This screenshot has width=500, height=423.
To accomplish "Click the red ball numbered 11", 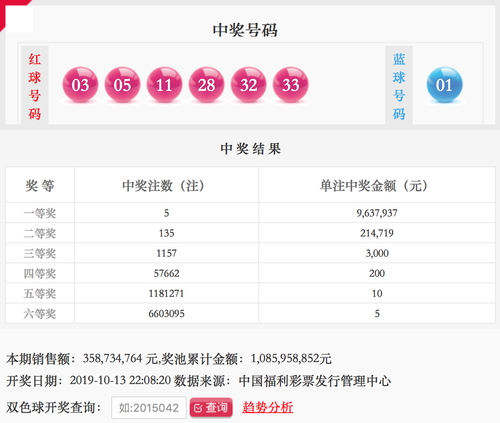I will pyautogui.click(x=164, y=85).
